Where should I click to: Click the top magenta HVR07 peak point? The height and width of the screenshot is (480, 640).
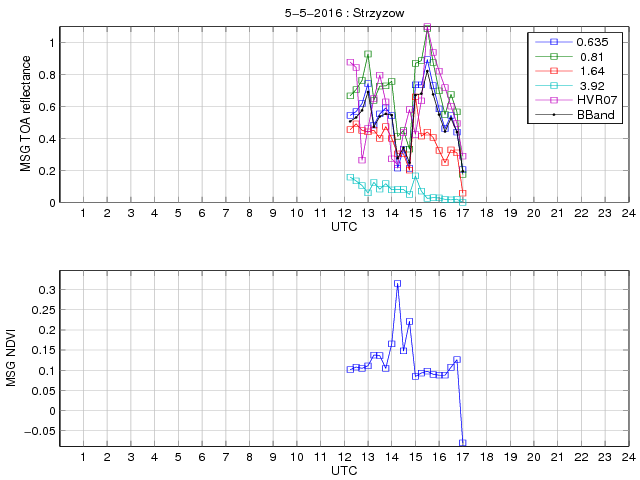pyautogui.click(x=427, y=27)
